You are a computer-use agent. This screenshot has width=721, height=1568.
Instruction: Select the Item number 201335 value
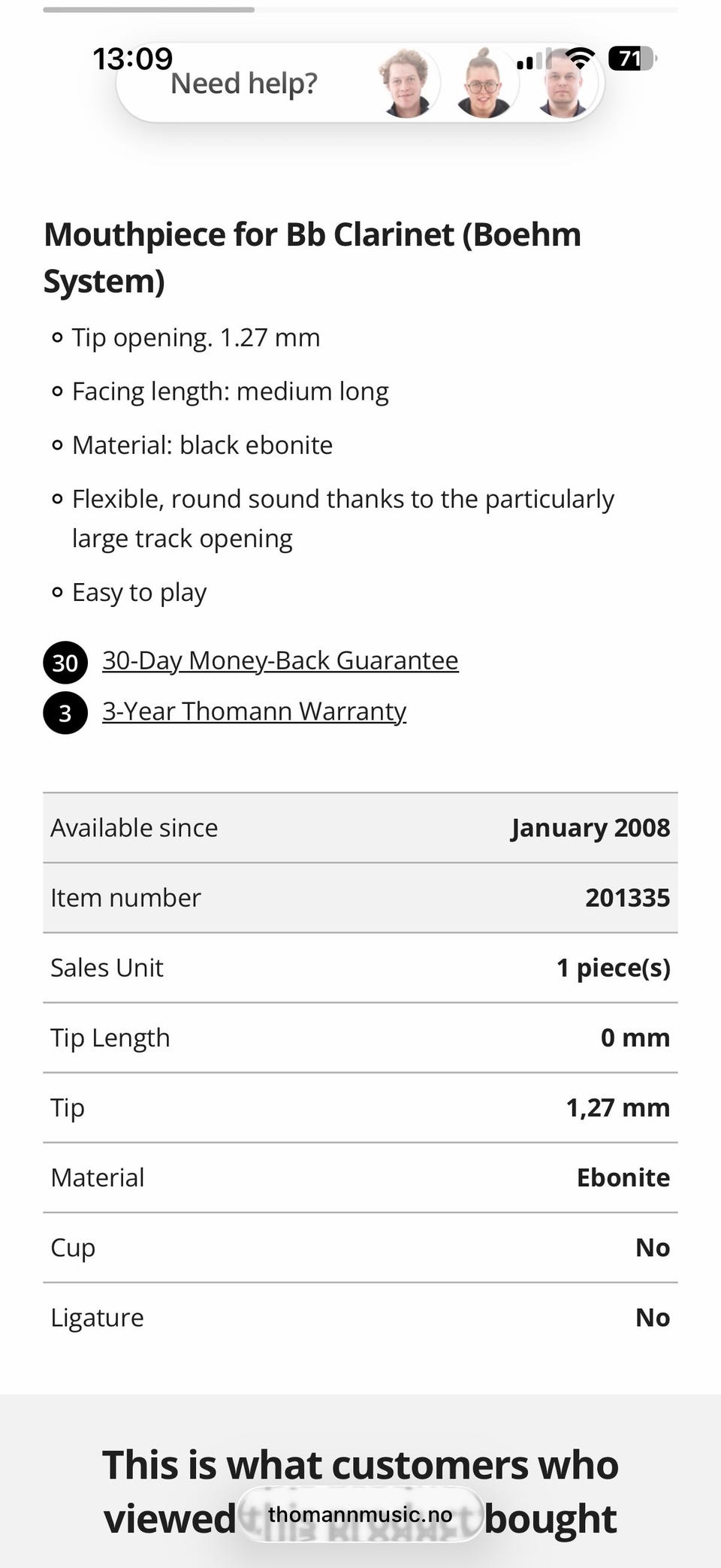627,898
